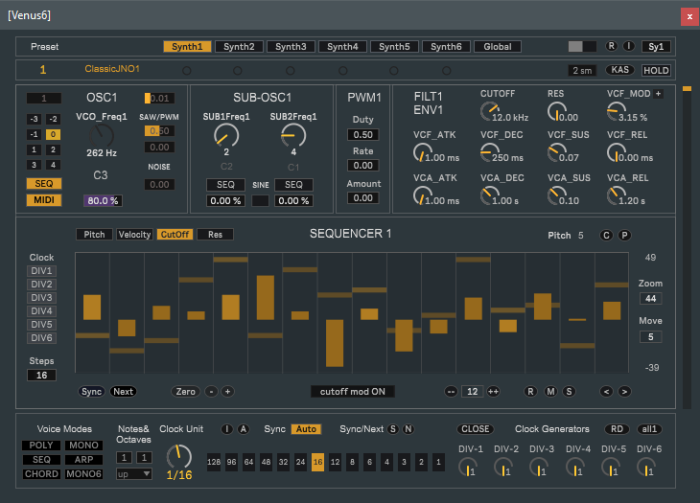Click the sequencer M round button
700x503 pixels.
tap(551, 392)
